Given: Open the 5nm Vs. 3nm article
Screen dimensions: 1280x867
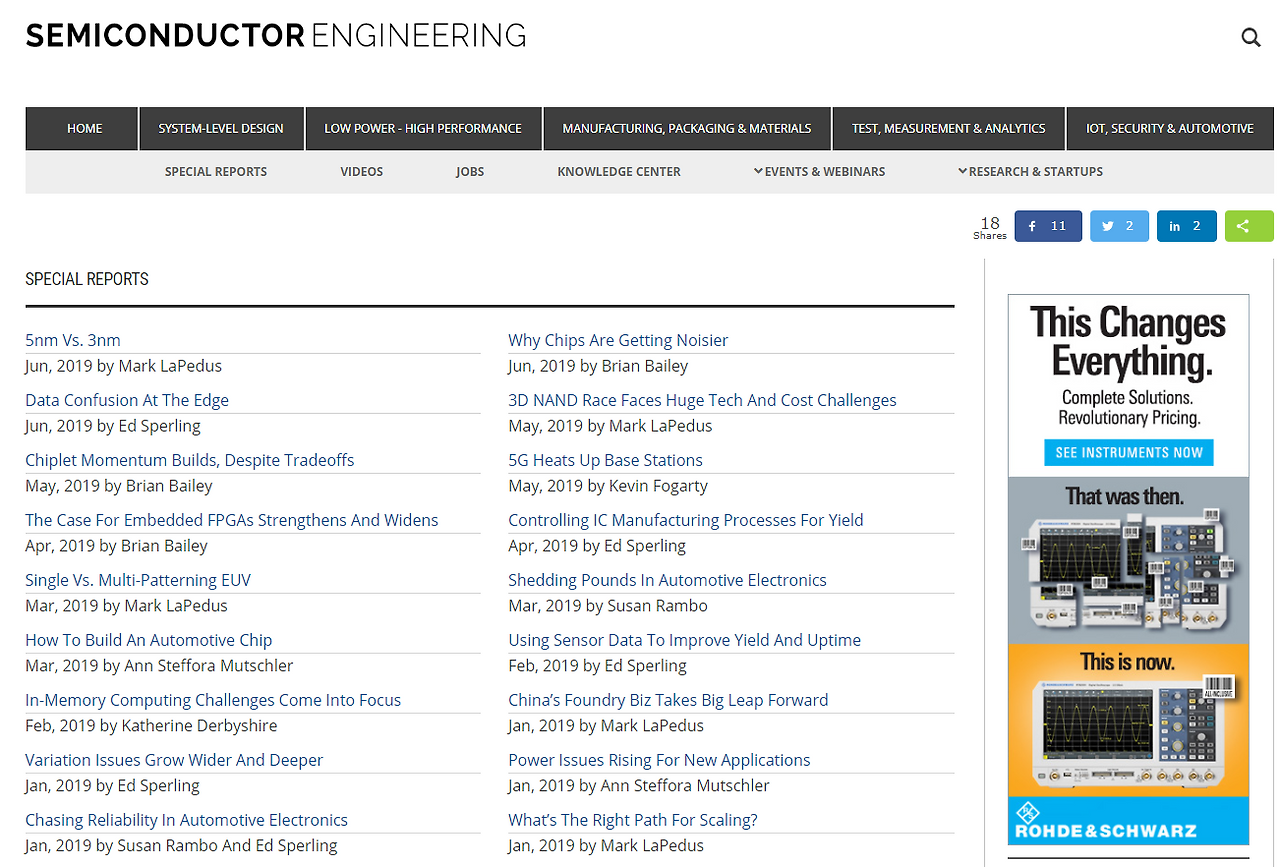Looking at the screenshot, I should coord(73,340).
